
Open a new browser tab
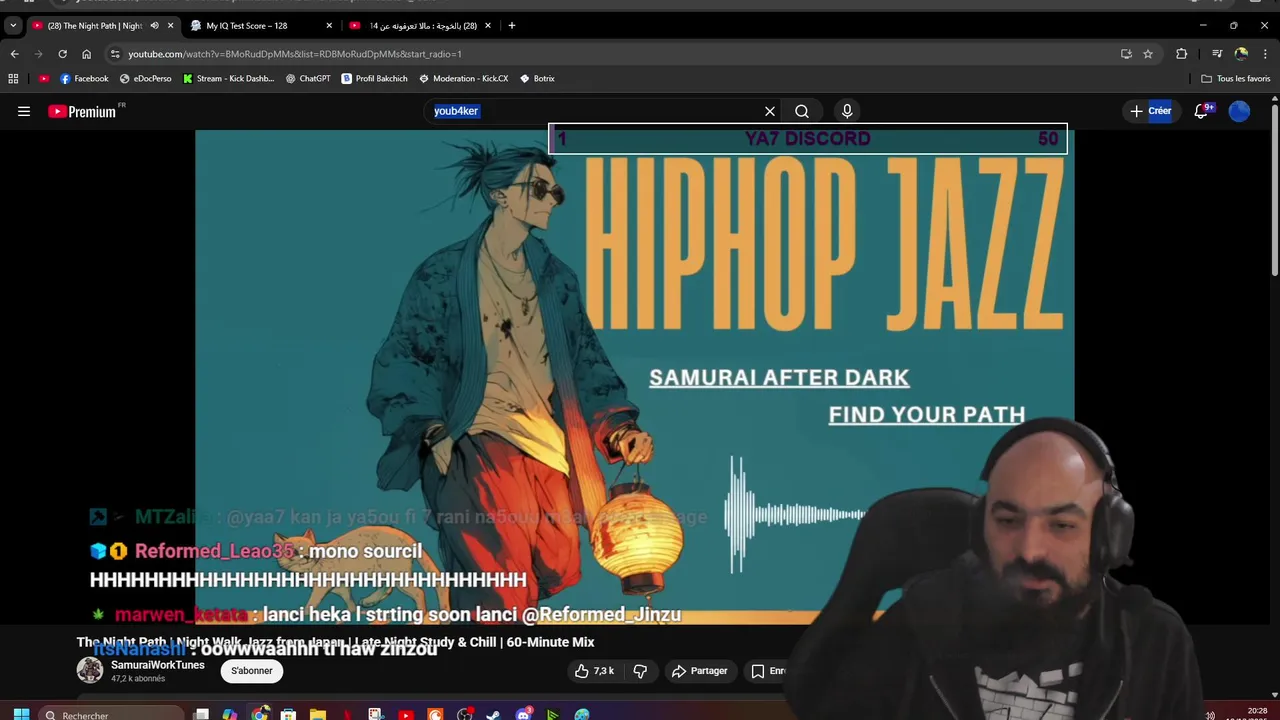pyautogui.click(x=512, y=25)
